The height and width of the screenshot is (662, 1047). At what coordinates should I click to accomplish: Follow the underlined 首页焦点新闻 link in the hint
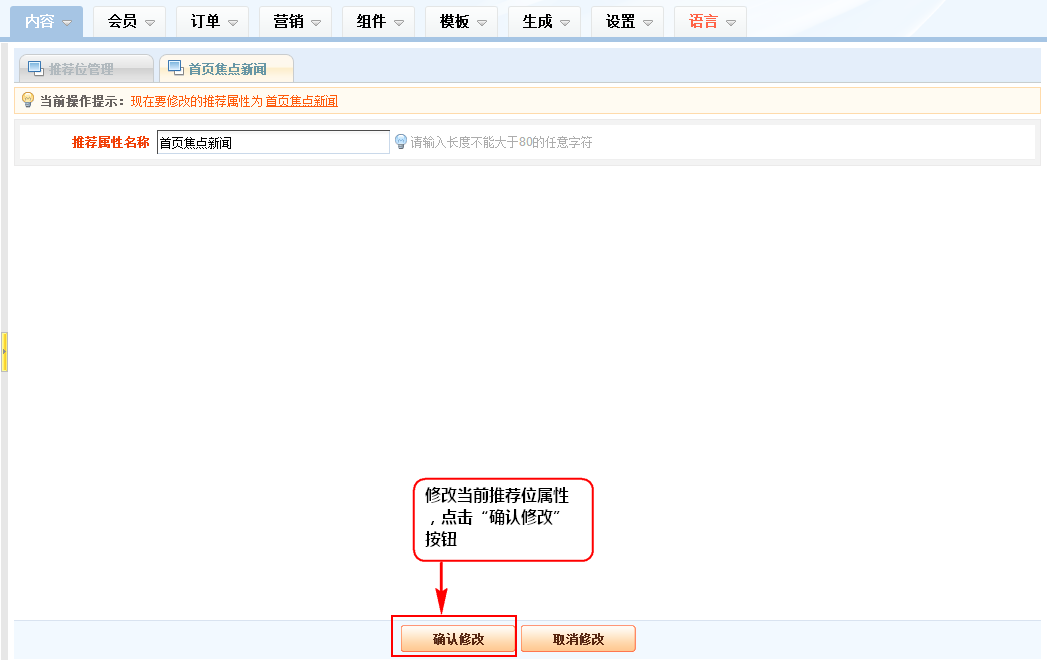pyautogui.click(x=301, y=101)
